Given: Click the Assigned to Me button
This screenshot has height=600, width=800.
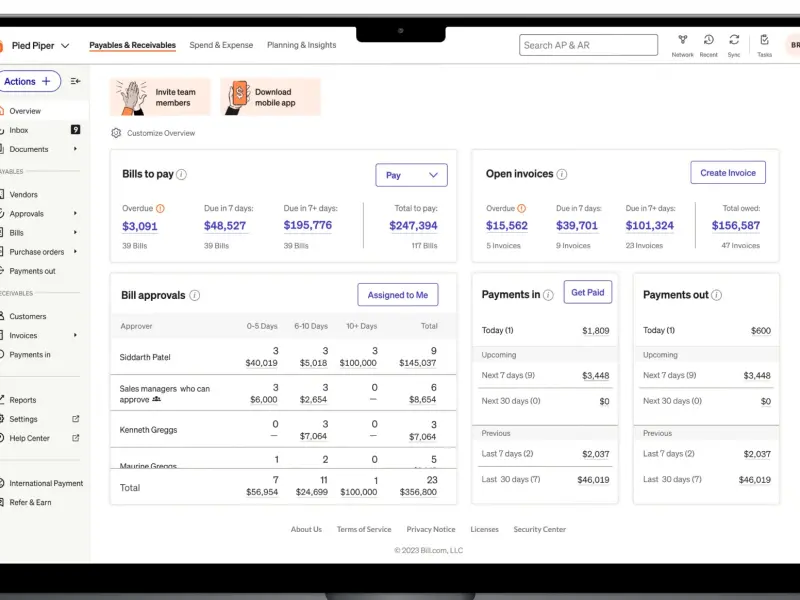Looking at the screenshot, I should click(x=397, y=295).
